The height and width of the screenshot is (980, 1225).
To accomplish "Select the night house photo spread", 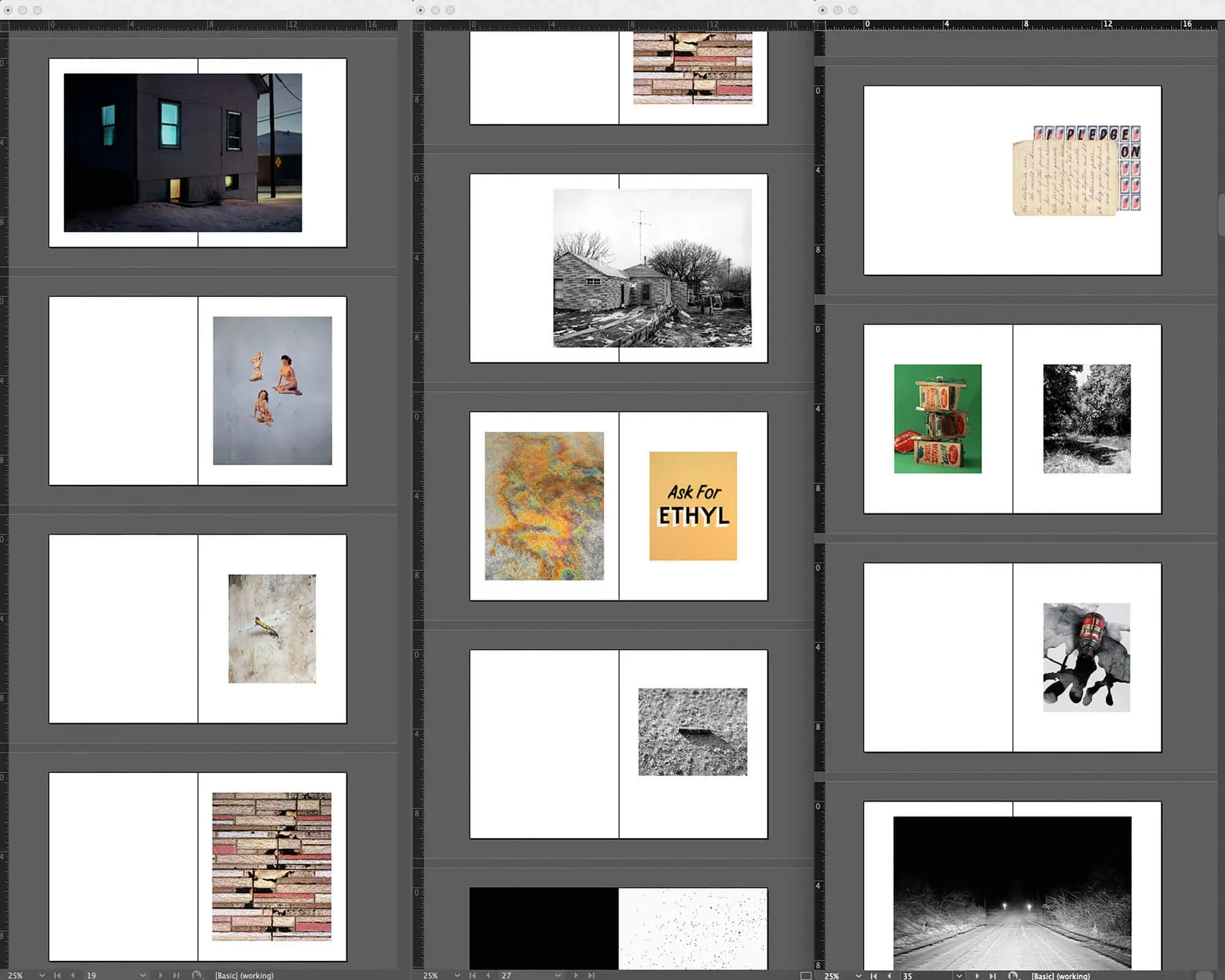I will 183,153.
